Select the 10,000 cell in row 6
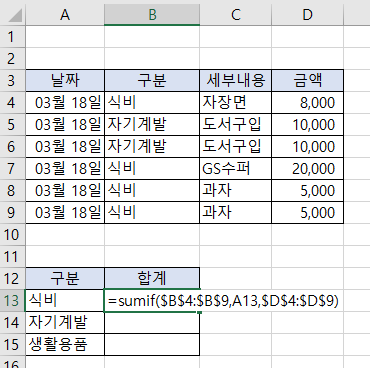Image resolution: width=370 pixels, height=368 pixels. [x=307, y=147]
